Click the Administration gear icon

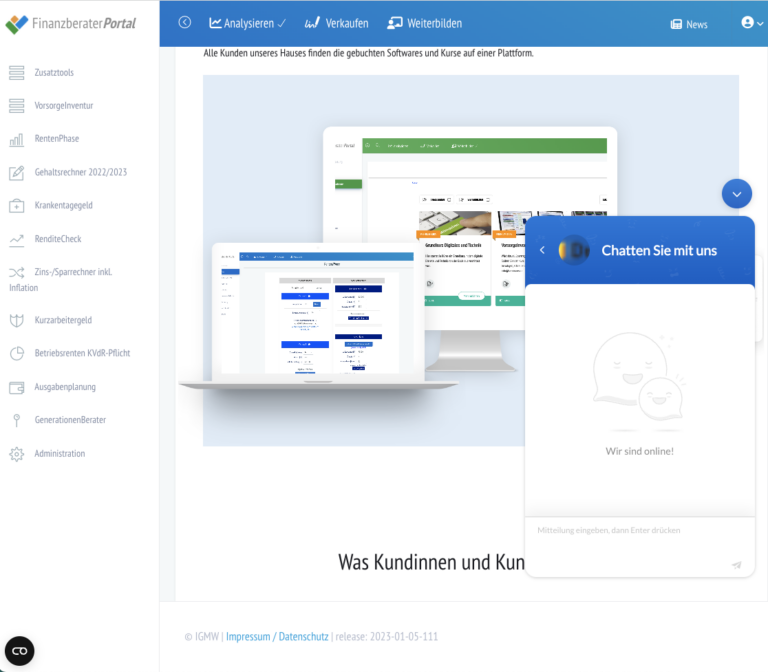tap(16, 455)
